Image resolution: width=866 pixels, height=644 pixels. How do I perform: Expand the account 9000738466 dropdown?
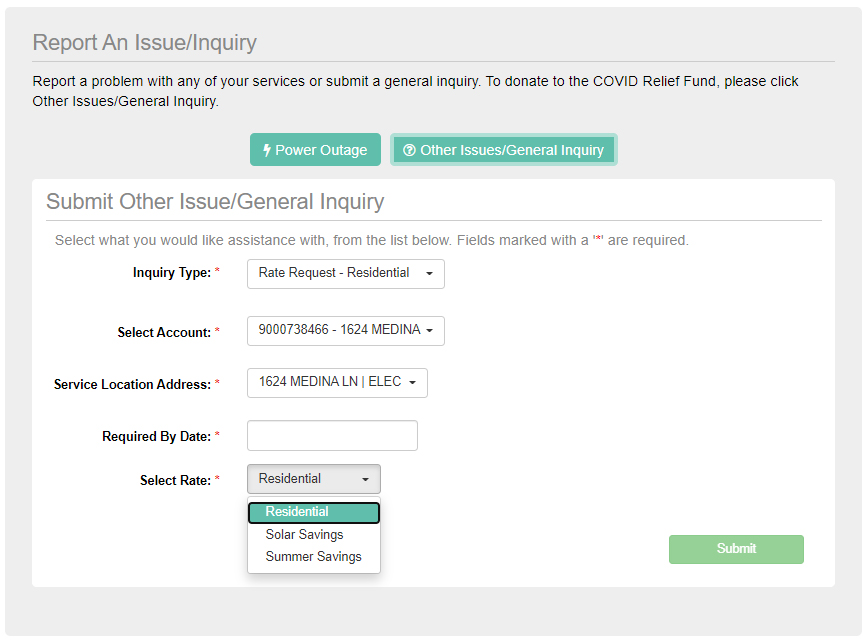pyautogui.click(x=345, y=331)
